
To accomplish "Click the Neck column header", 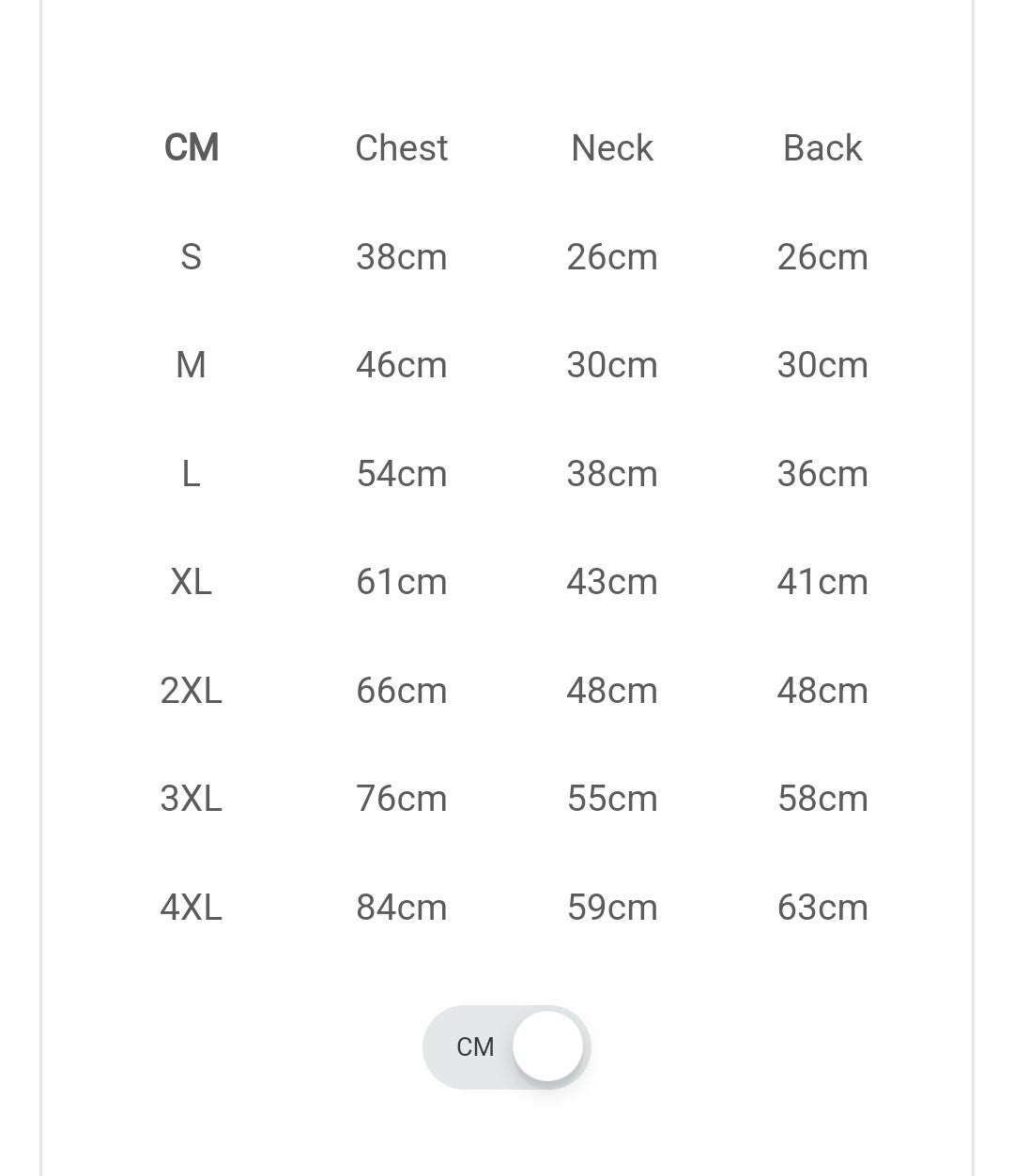I will point(611,148).
